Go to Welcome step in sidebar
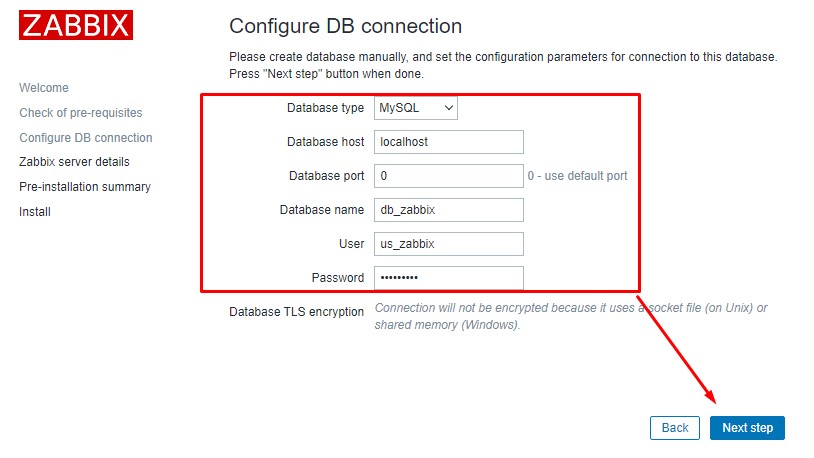 [44, 88]
